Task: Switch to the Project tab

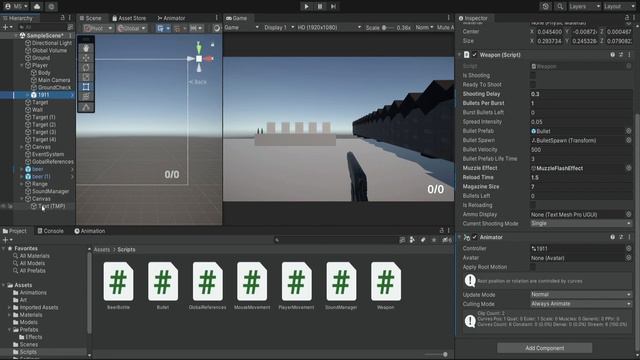Action: (x=15, y=231)
